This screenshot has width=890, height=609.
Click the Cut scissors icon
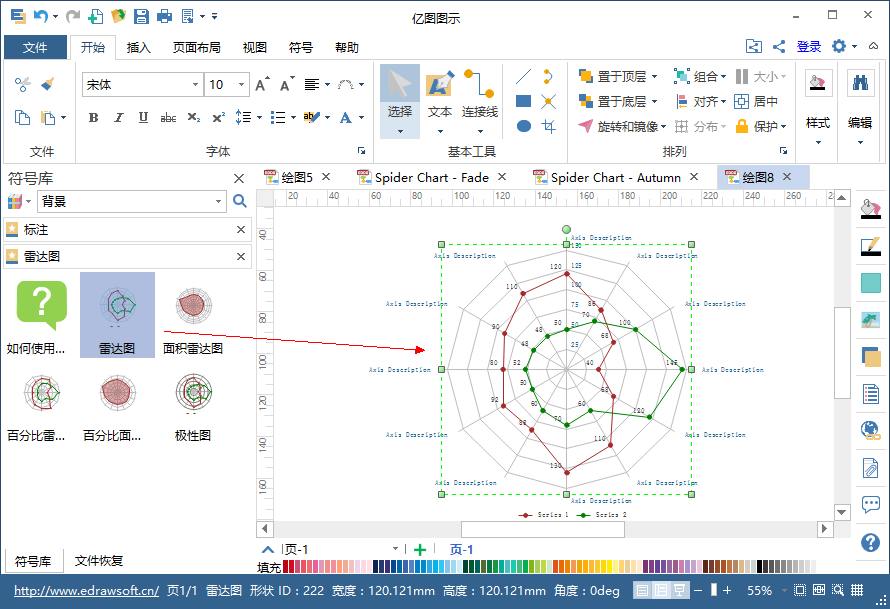[x=22, y=85]
